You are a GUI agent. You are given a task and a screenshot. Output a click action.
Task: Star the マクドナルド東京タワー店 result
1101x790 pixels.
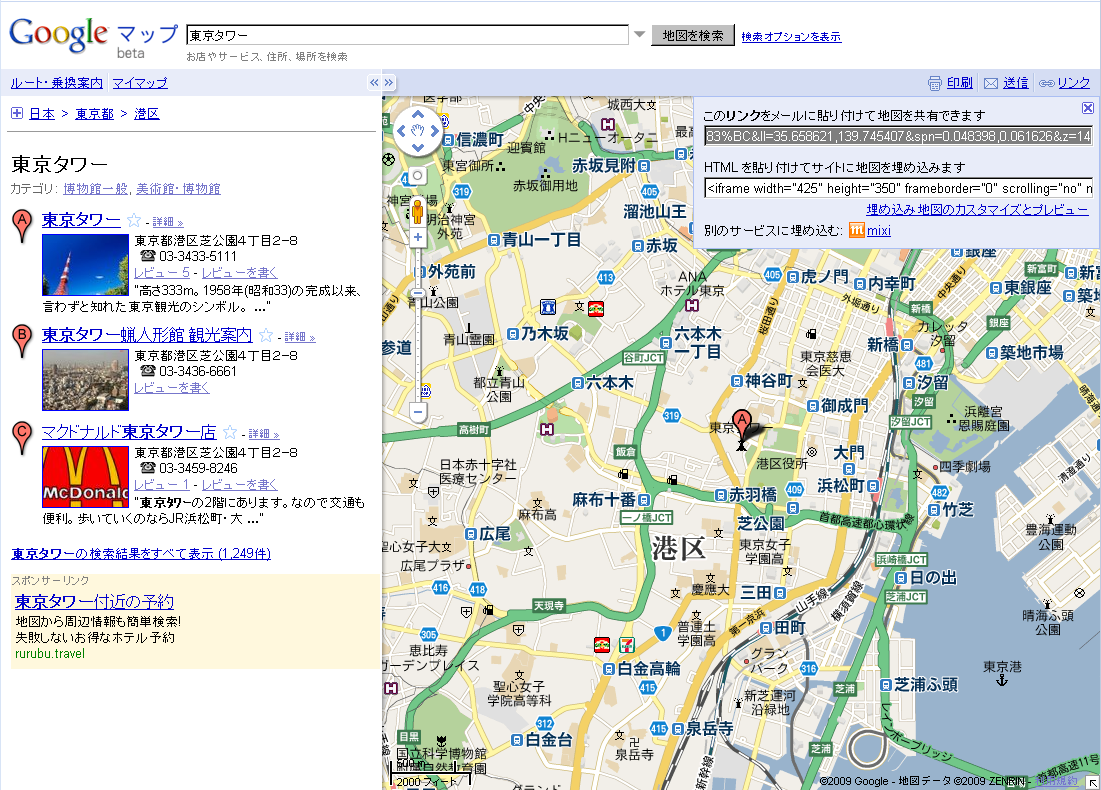230,433
